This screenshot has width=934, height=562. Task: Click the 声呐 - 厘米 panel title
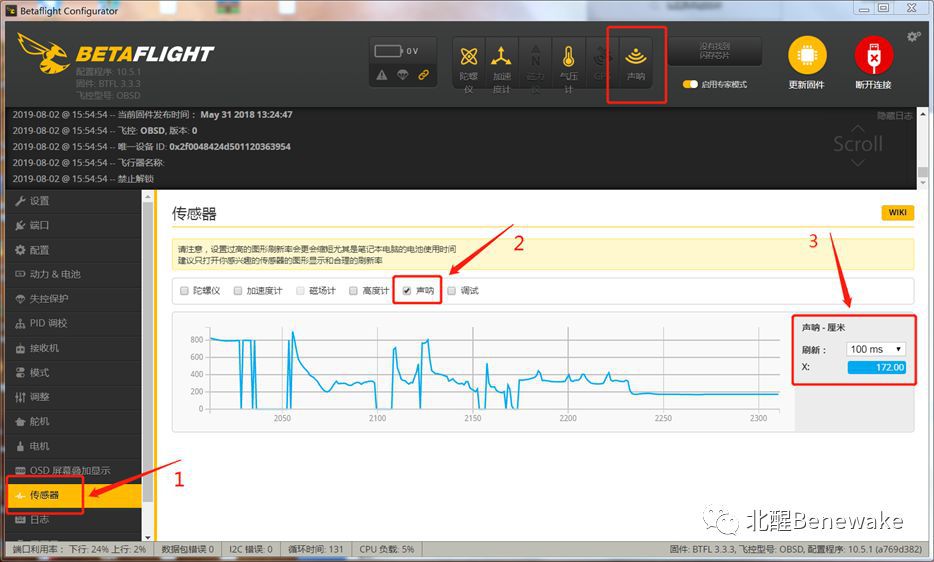tap(823, 328)
